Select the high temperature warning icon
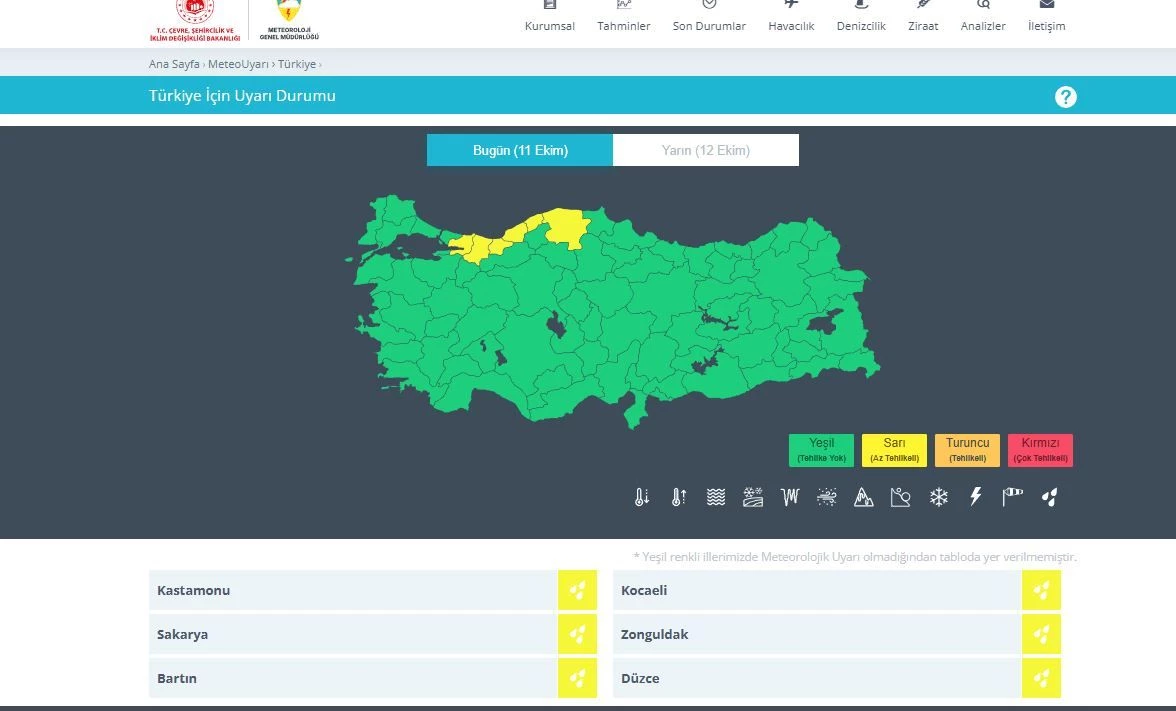This screenshot has width=1176, height=711. click(679, 497)
